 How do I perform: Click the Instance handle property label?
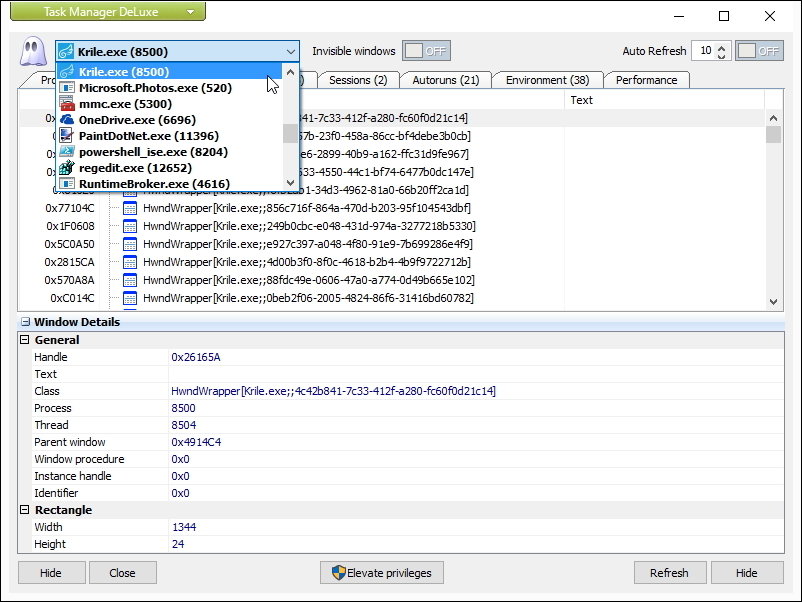[73, 476]
